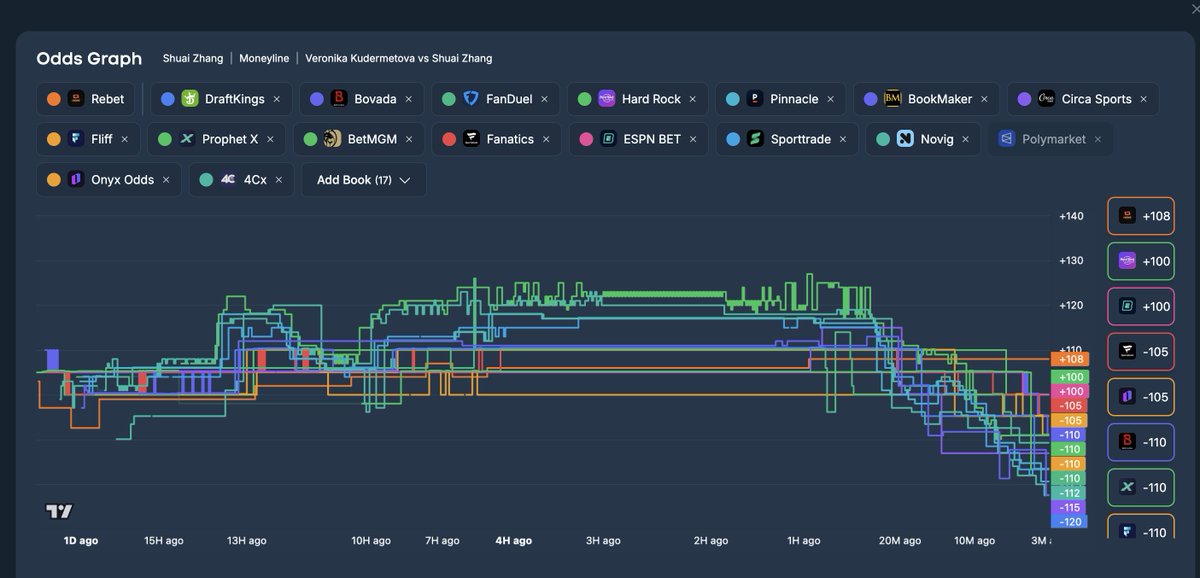1200x578 pixels.
Task: Click the pink color dot beside ESPN BET
Action: click(x=586, y=139)
